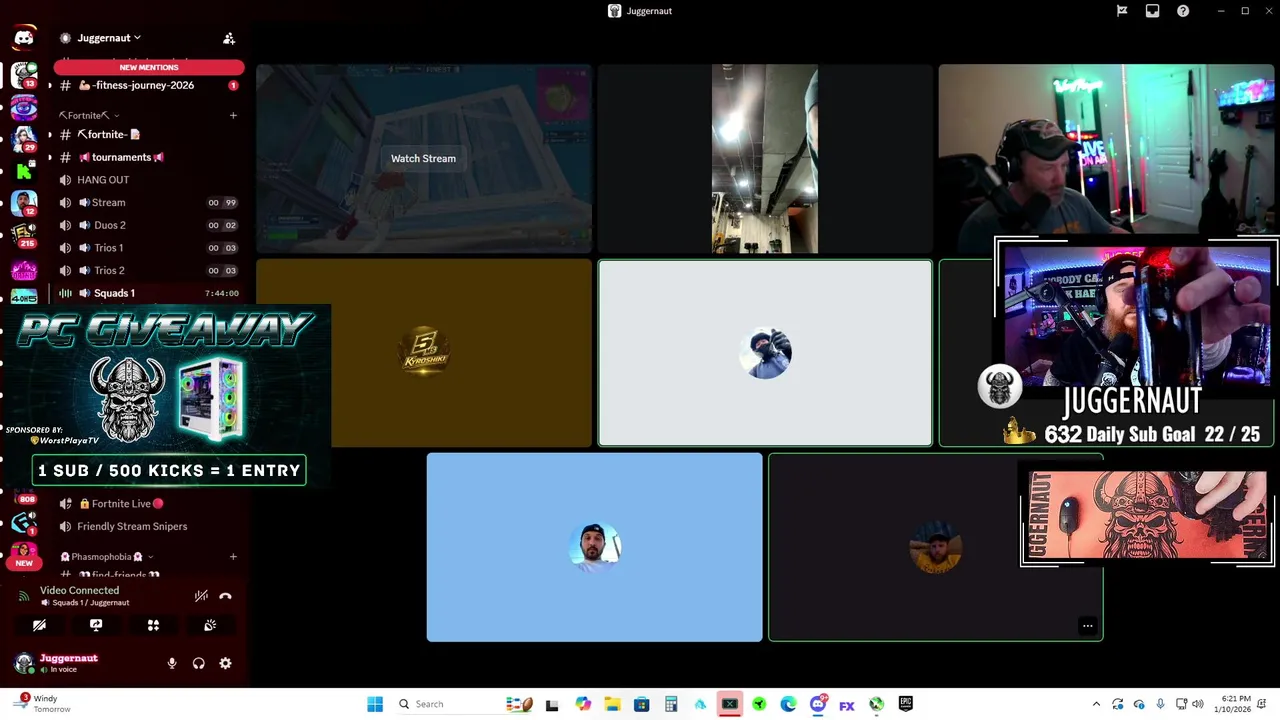The image size is (1280, 720).
Task: Join the Trios 1 voice channel
Action: click(149, 248)
